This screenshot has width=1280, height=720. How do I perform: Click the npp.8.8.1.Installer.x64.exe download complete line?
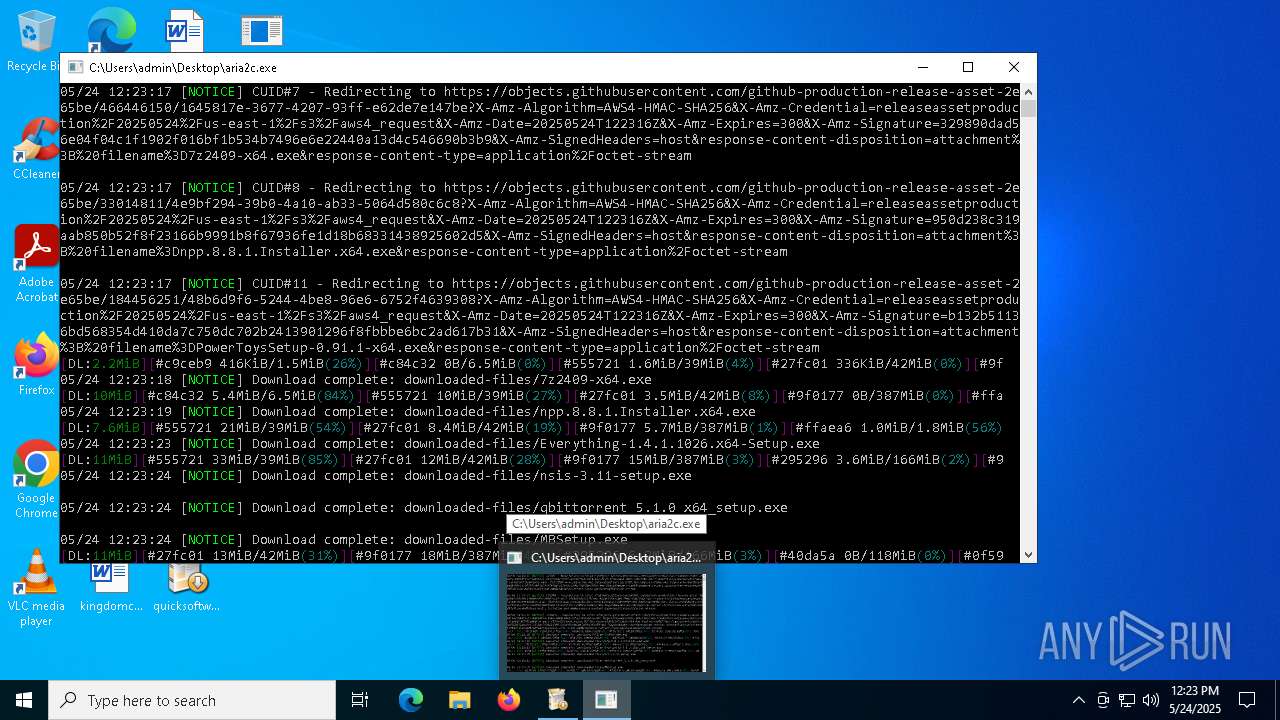(x=408, y=412)
